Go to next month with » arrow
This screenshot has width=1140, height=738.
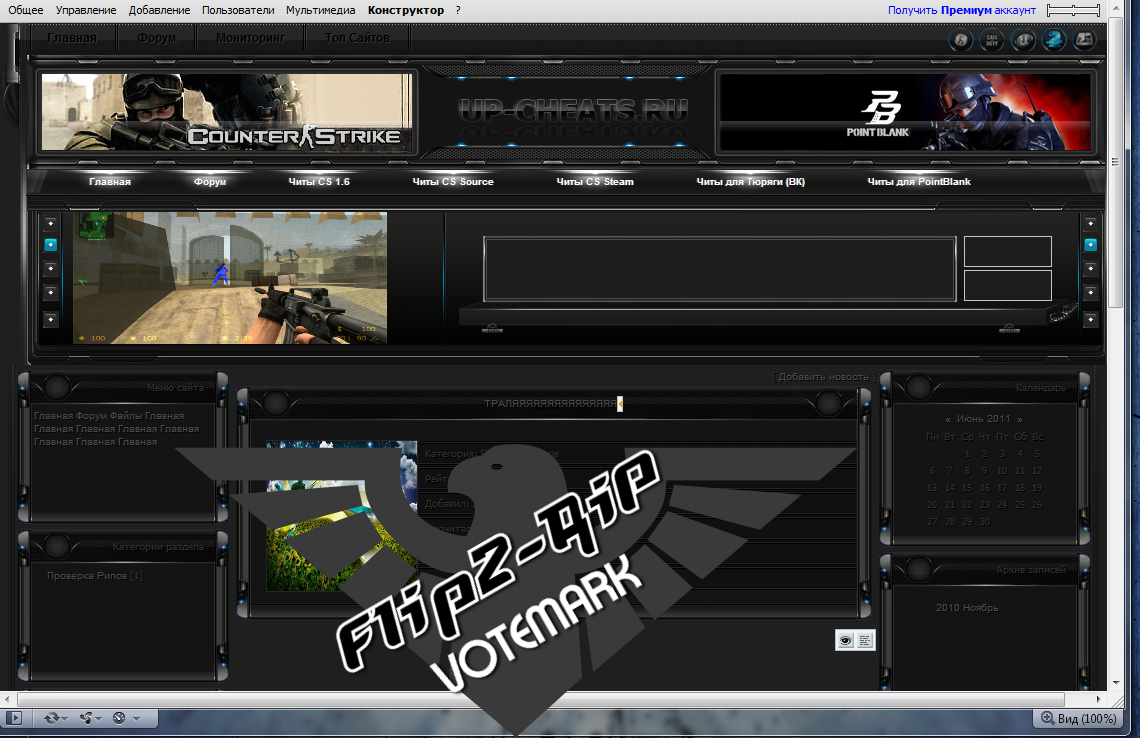pos(1019,419)
